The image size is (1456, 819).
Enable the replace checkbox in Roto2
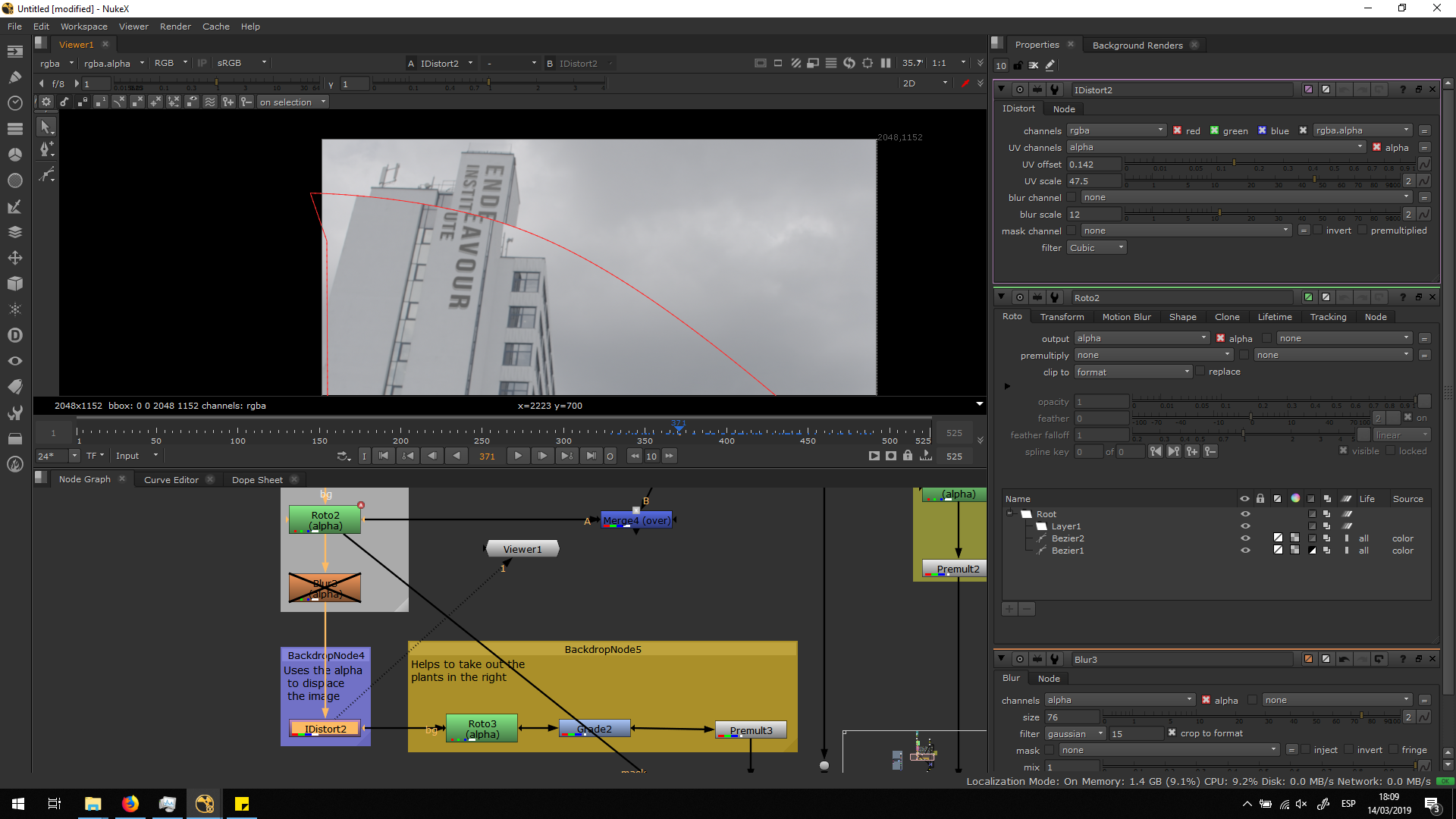pos(1200,372)
